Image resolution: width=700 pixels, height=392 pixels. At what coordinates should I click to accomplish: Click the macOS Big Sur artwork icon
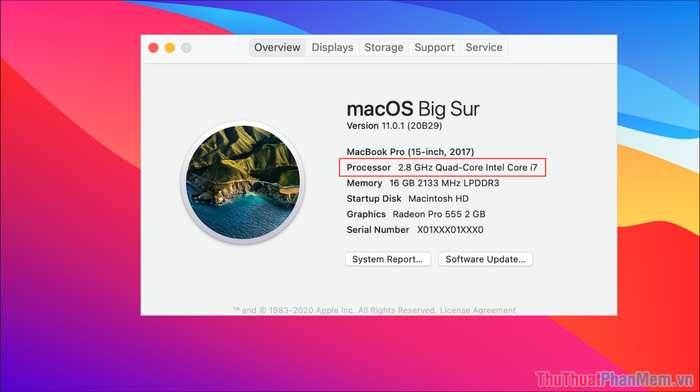pos(243,183)
